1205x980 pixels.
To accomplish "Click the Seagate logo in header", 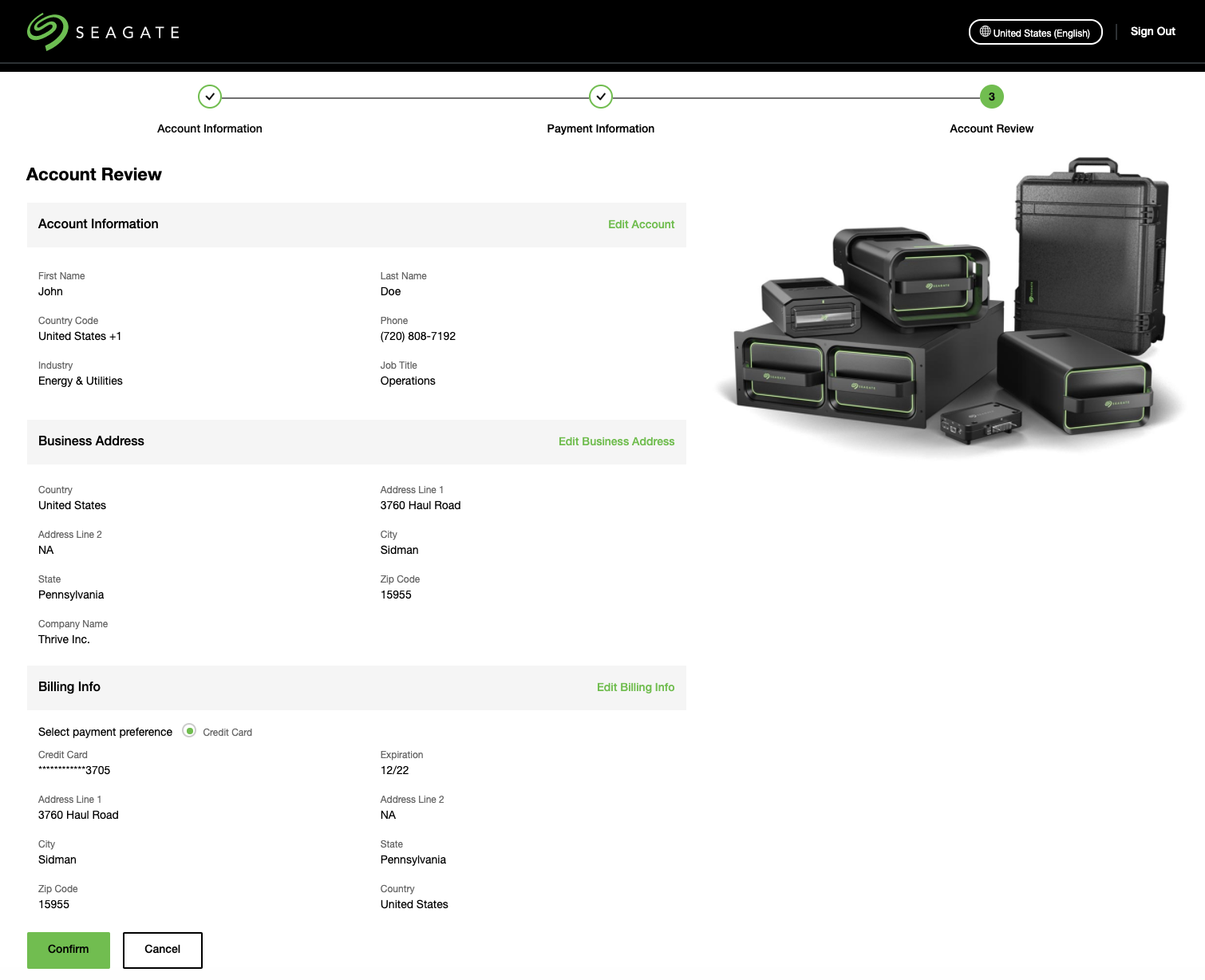I will point(103,32).
